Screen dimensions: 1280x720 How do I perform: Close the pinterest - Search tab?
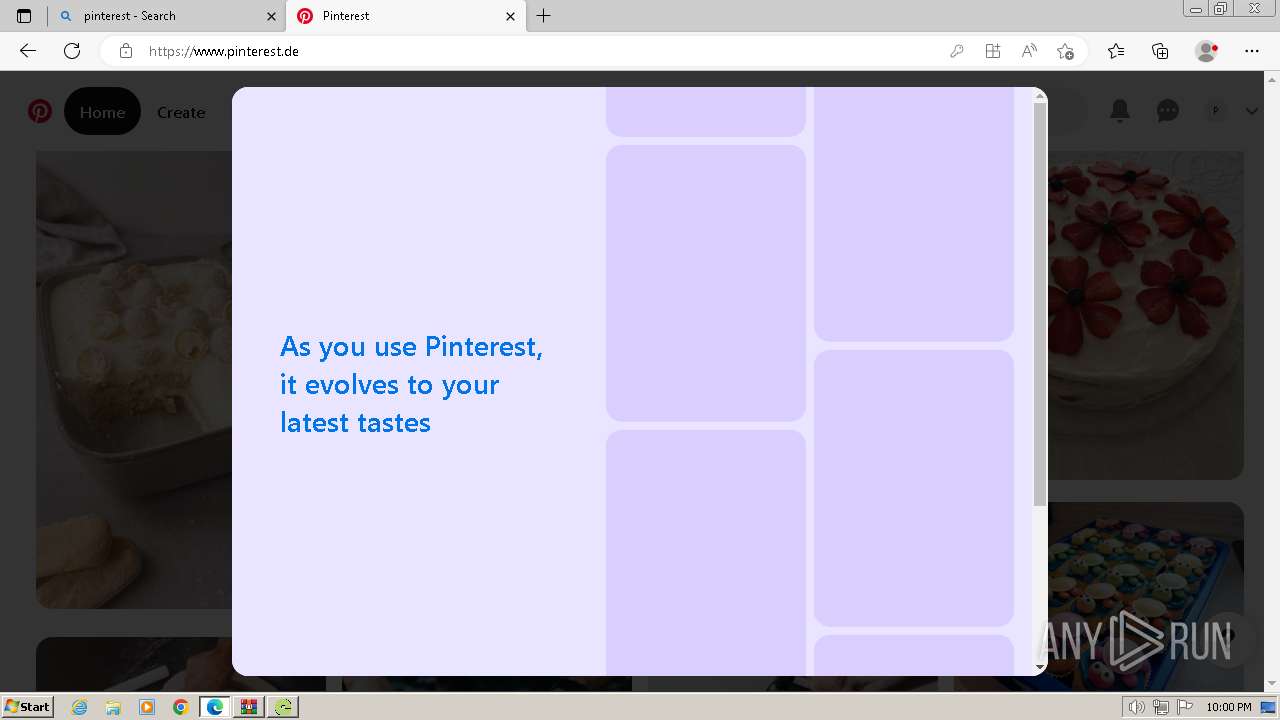pos(271,16)
